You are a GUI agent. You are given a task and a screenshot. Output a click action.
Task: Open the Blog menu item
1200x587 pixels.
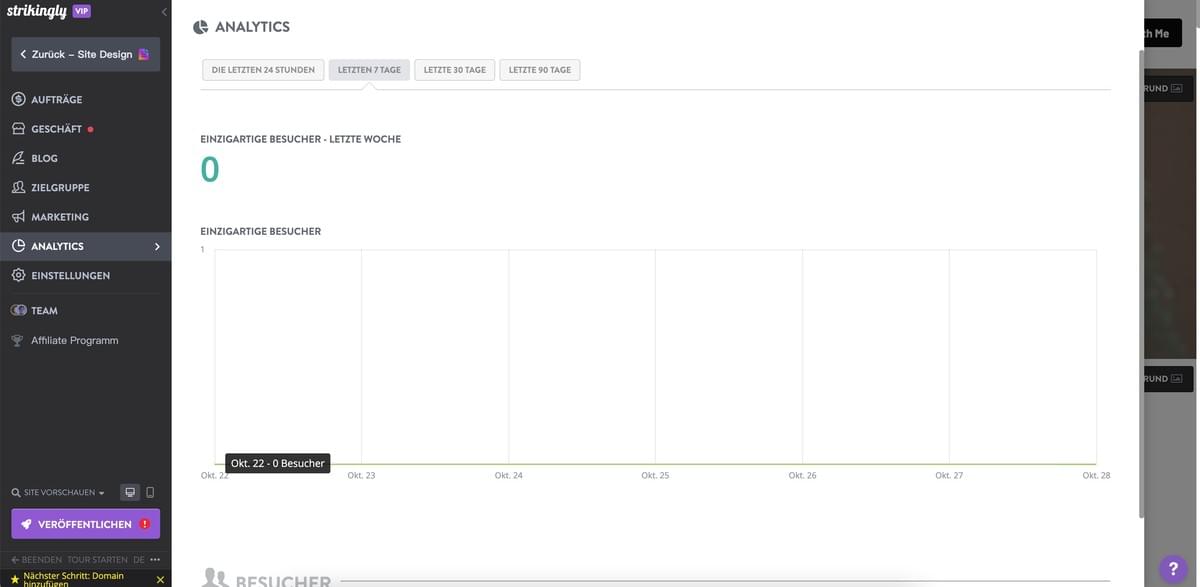point(44,158)
